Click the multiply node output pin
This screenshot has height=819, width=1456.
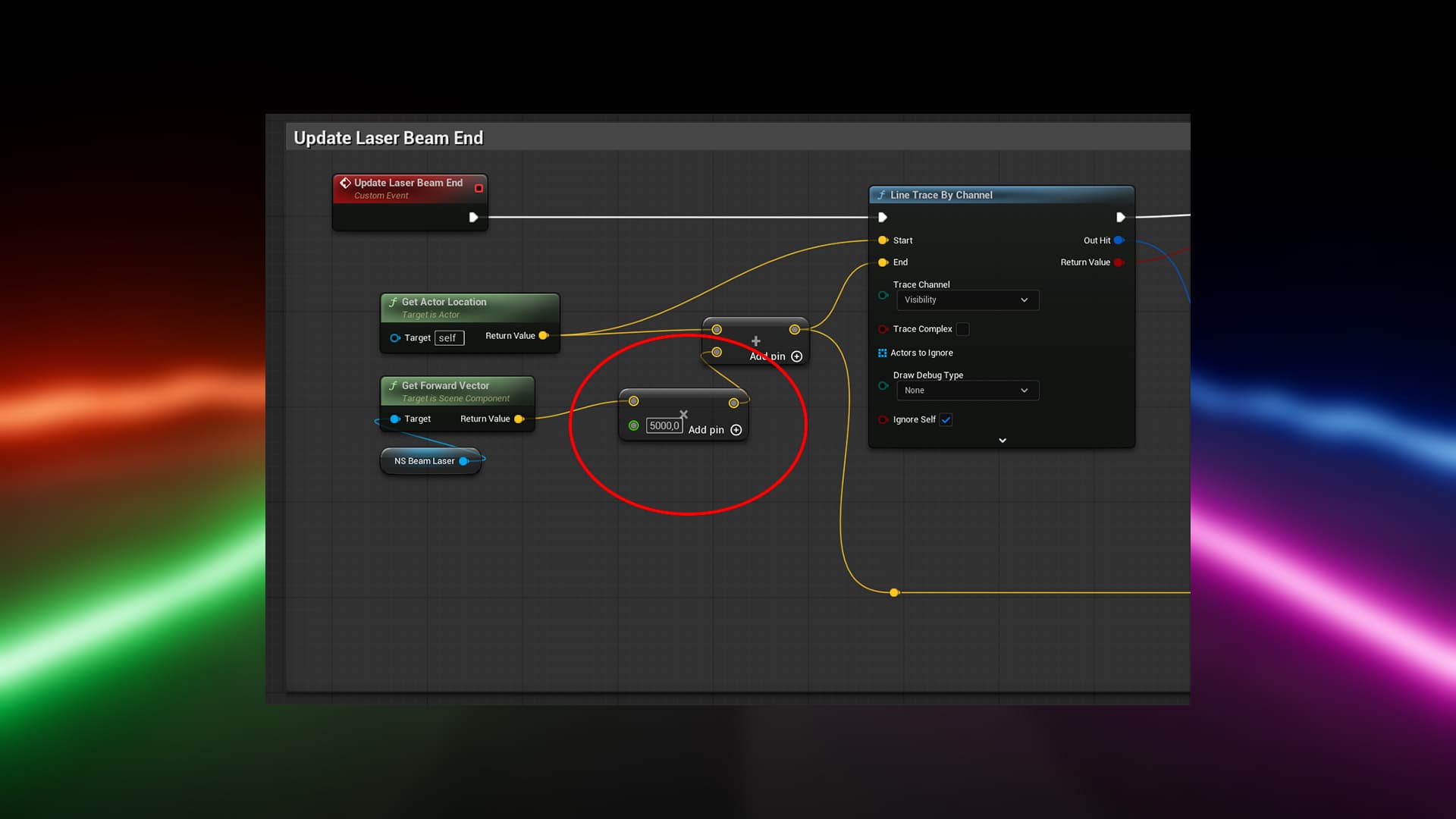pos(733,403)
